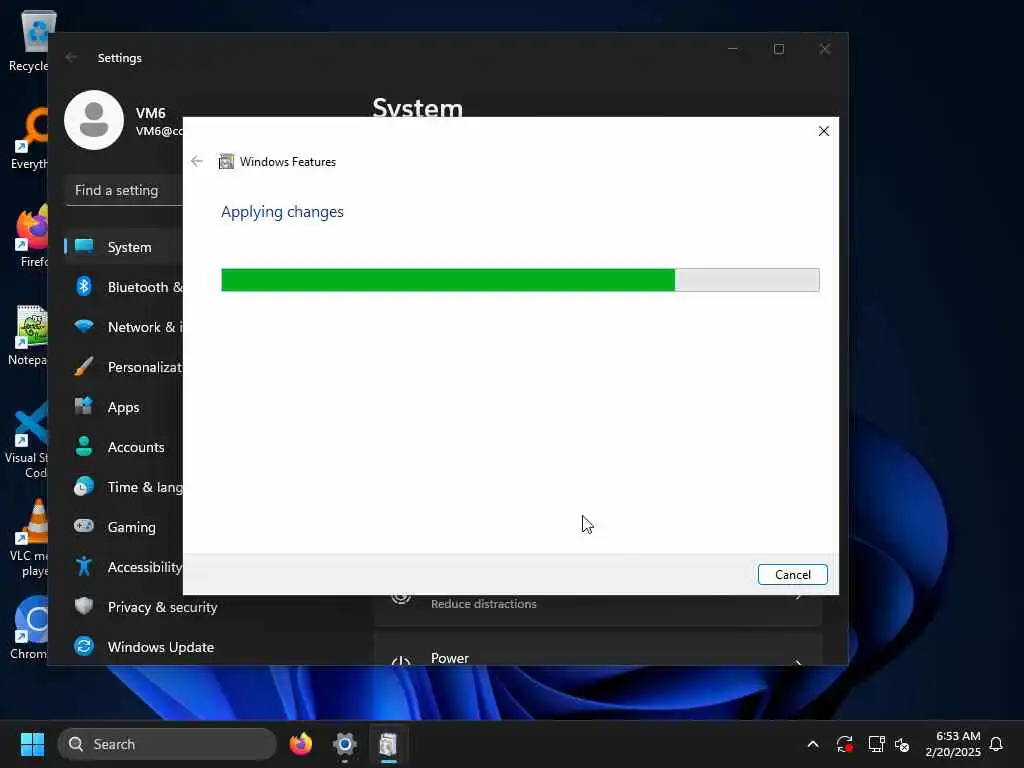The width and height of the screenshot is (1024, 768).
Task: Click the Windows Features taskbar icon
Action: pos(388,744)
